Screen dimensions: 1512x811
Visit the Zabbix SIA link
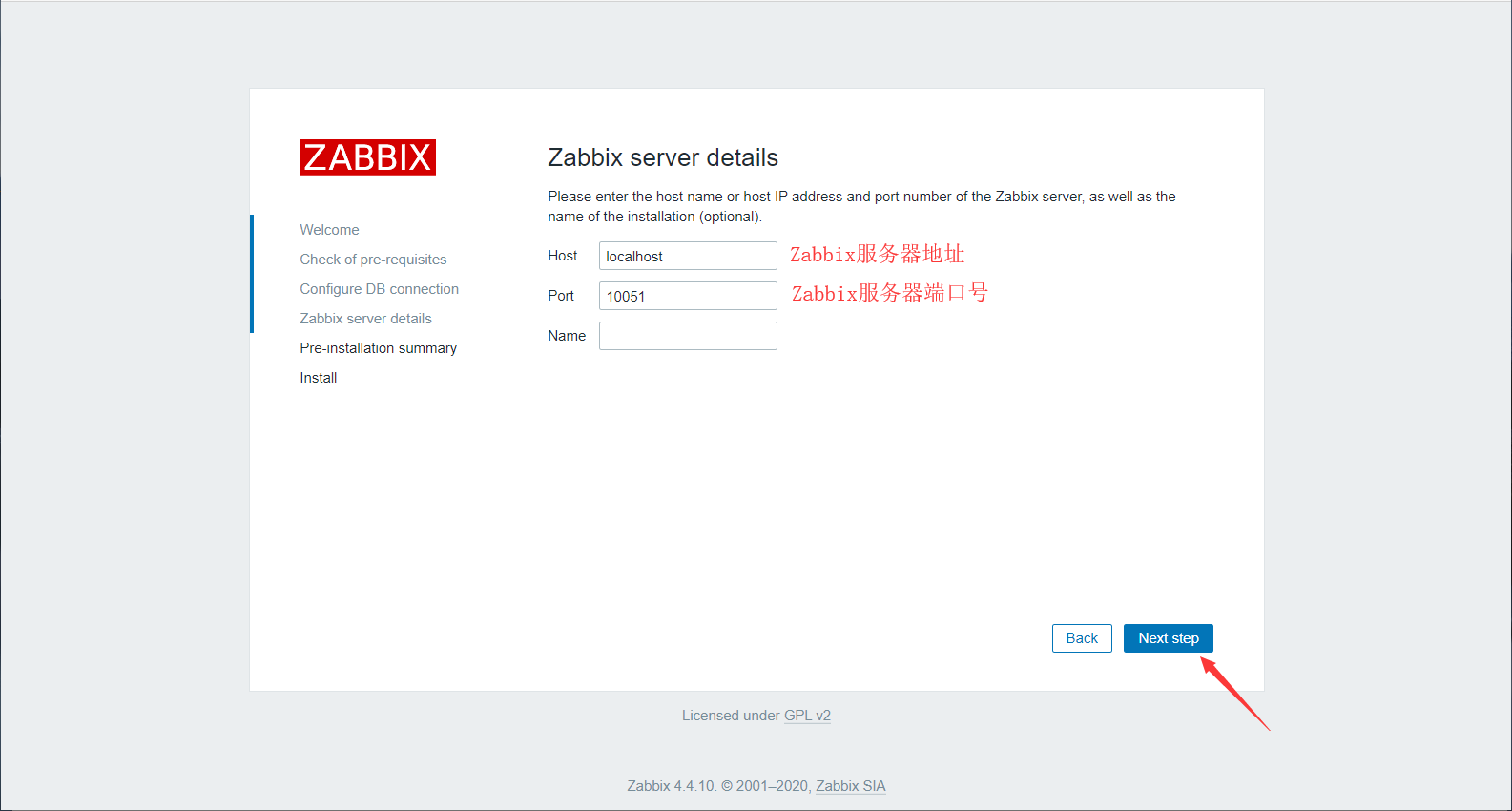tap(851, 786)
